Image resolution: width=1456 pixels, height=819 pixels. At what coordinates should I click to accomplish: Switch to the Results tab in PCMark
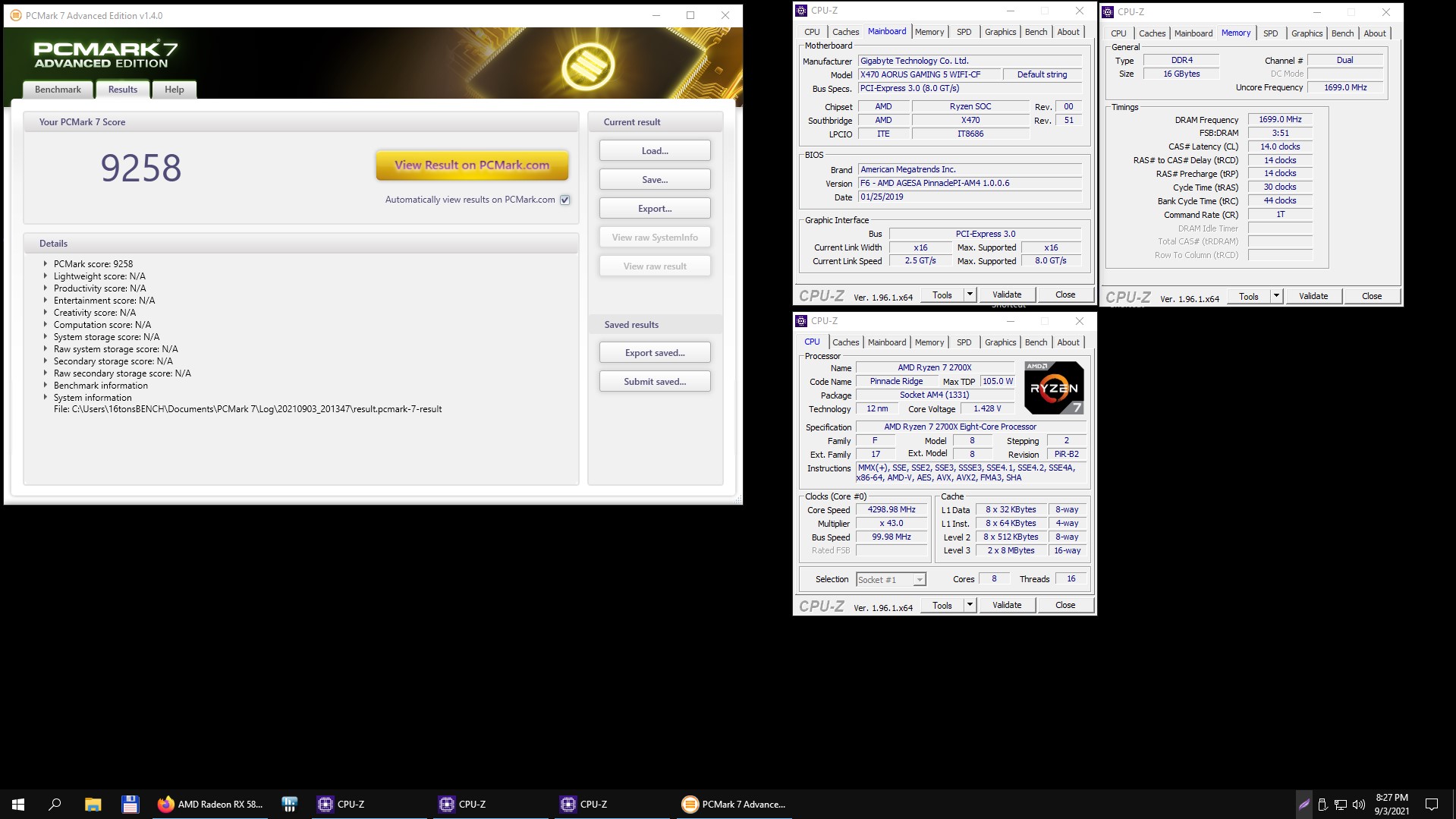pos(123,90)
